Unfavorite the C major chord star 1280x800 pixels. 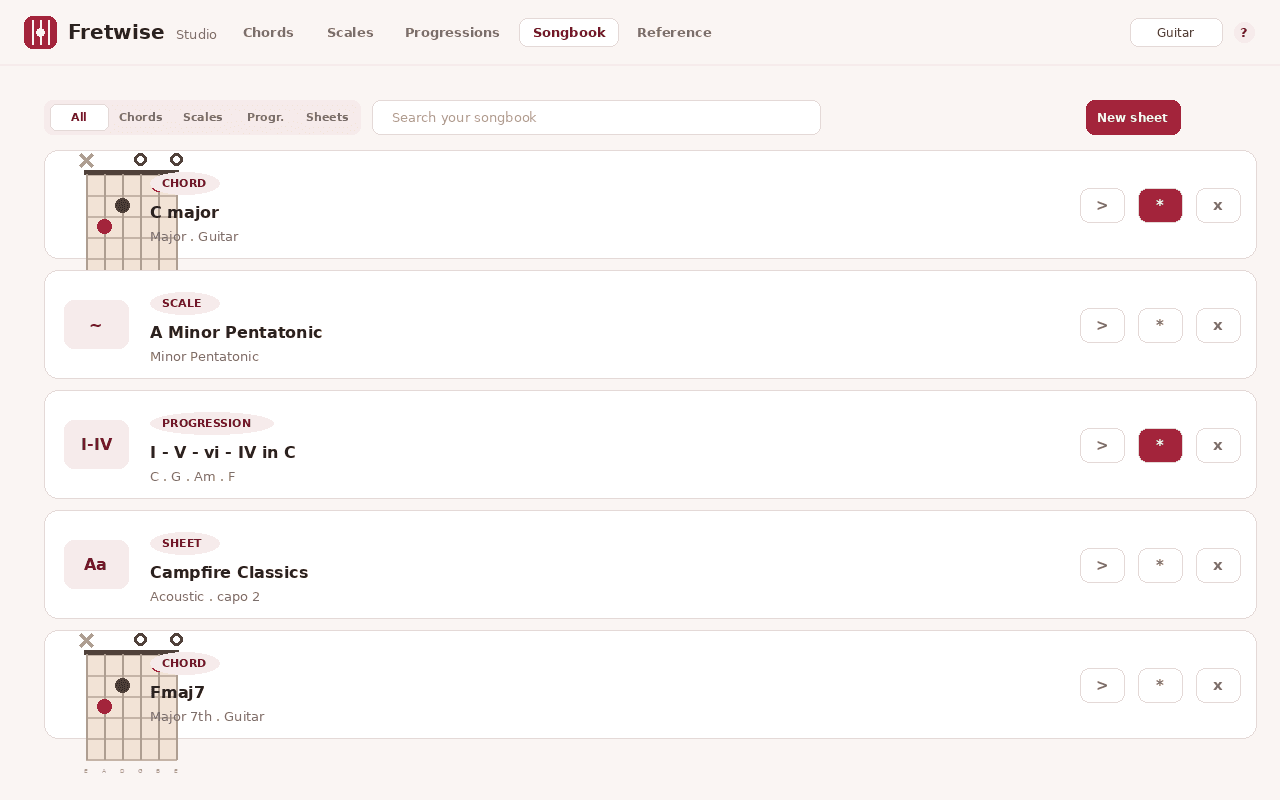click(1160, 205)
